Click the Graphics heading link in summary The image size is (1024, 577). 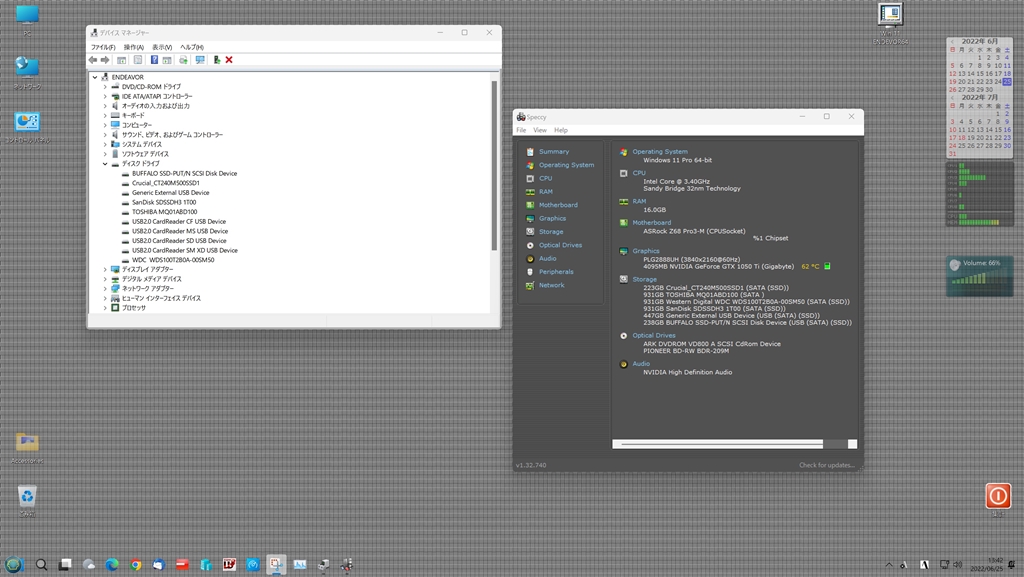646,251
